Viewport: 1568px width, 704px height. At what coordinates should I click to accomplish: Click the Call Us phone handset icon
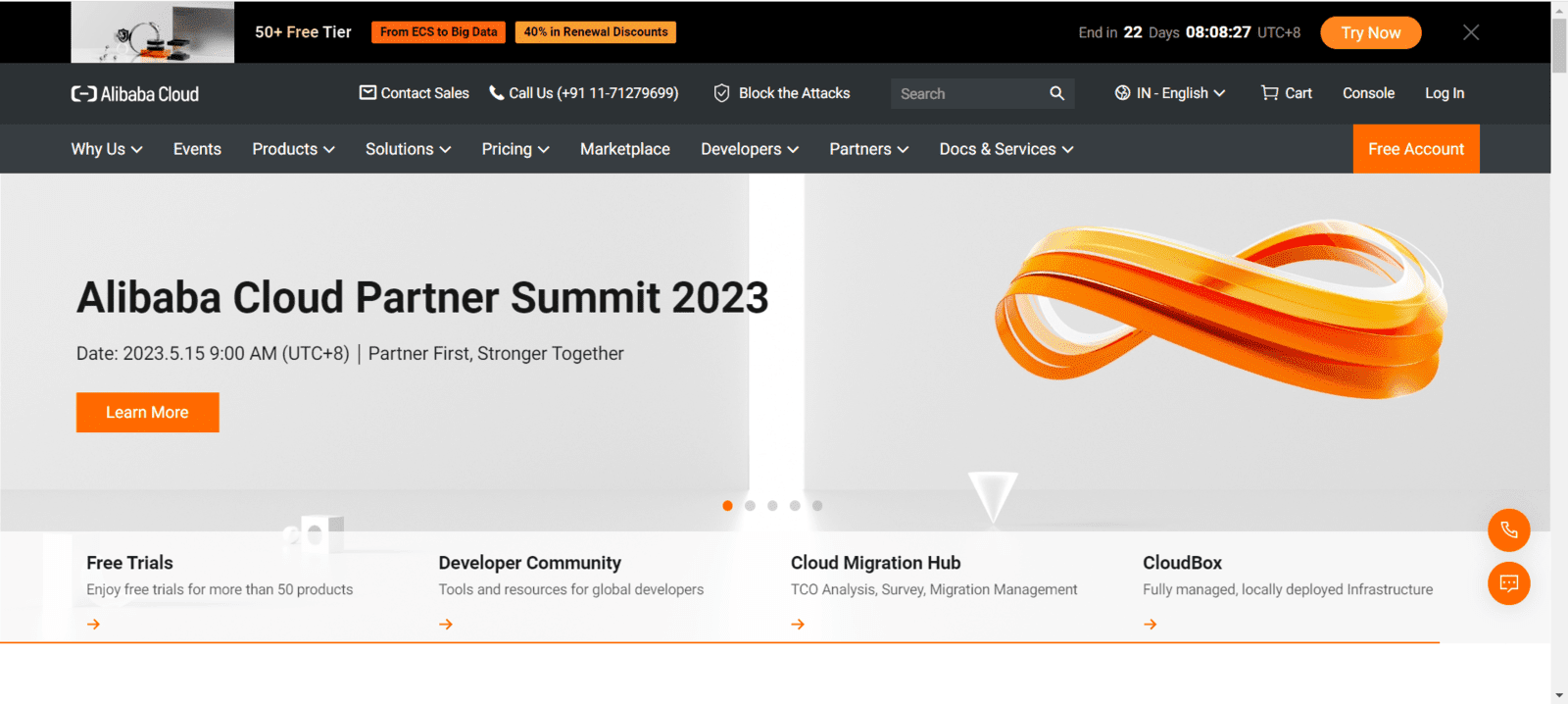click(x=496, y=93)
